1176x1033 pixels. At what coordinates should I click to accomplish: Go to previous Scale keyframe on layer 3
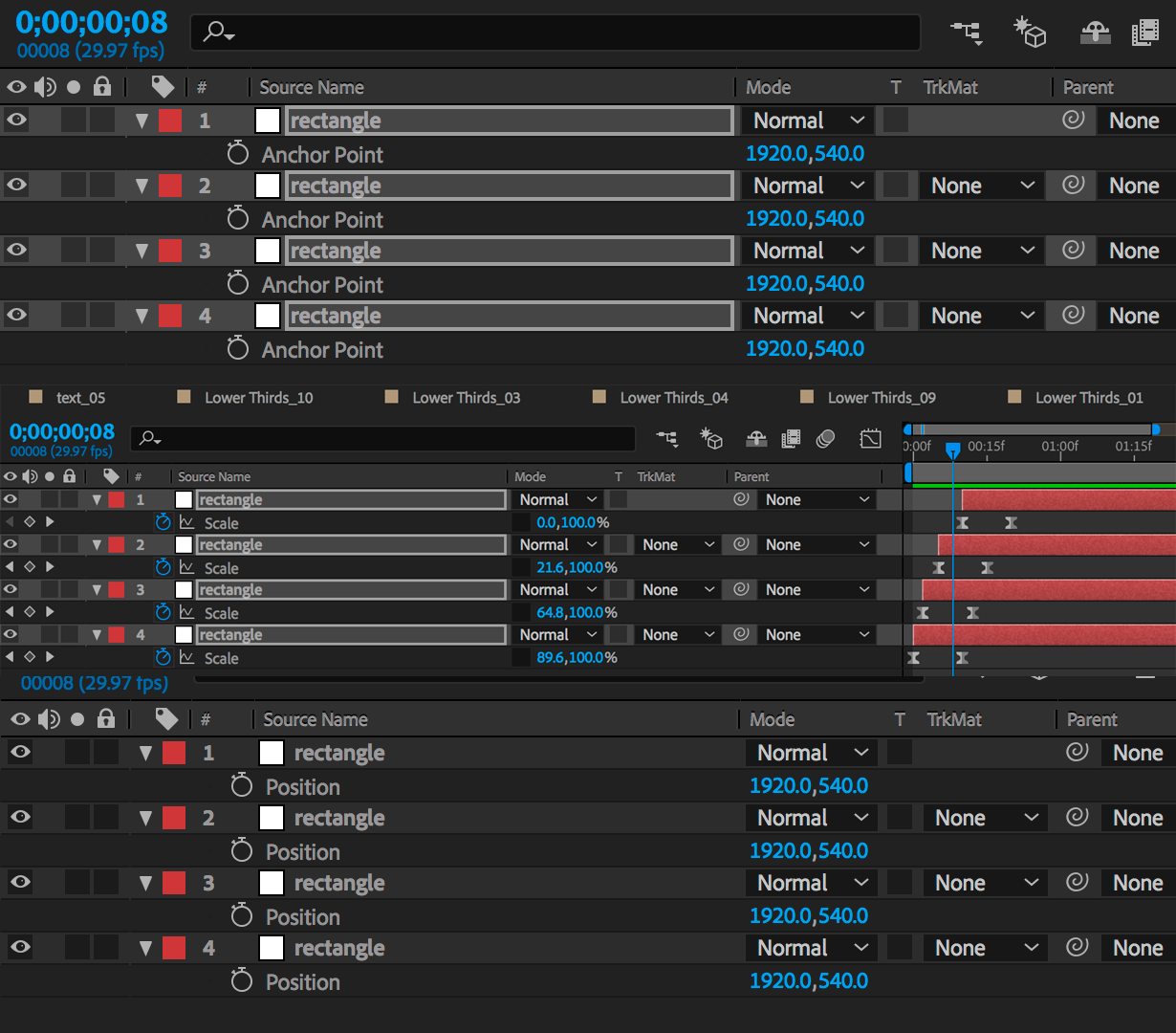coord(10,612)
